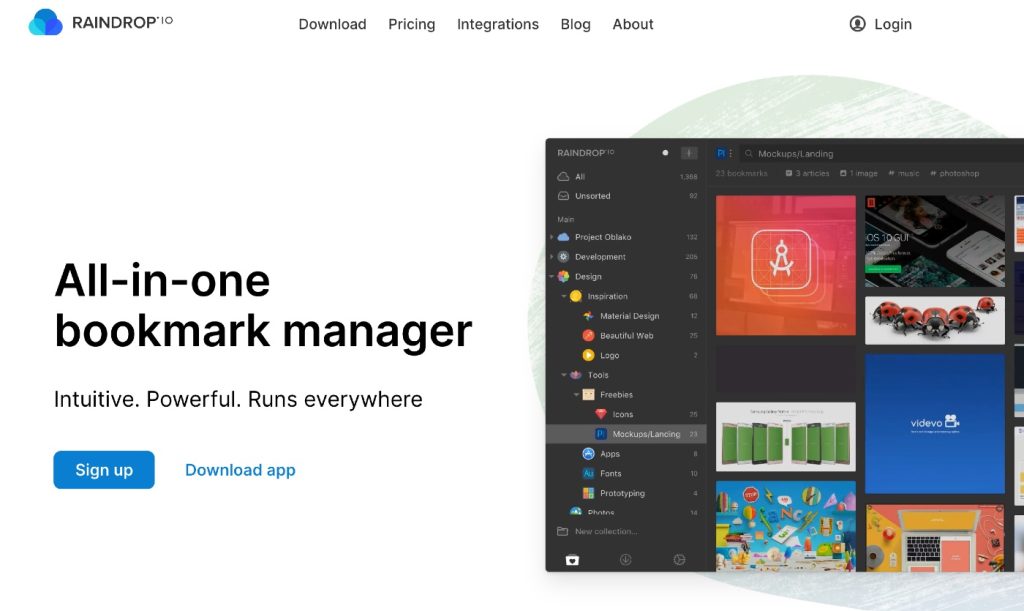
Task: Expand the Project Oblako collection
Action: 551,237
